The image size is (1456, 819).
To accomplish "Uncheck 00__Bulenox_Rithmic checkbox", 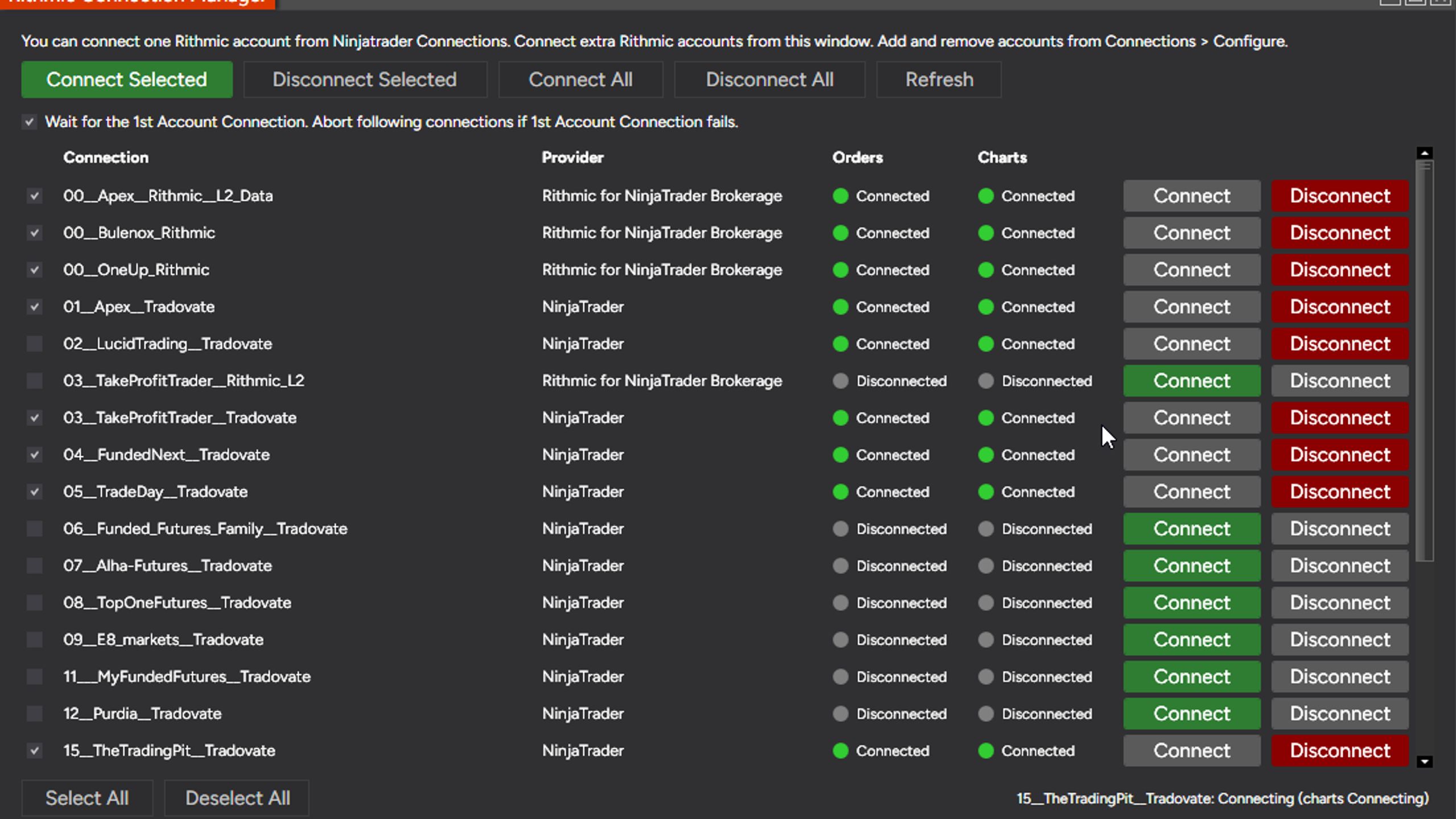I will pyautogui.click(x=34, y=233).
